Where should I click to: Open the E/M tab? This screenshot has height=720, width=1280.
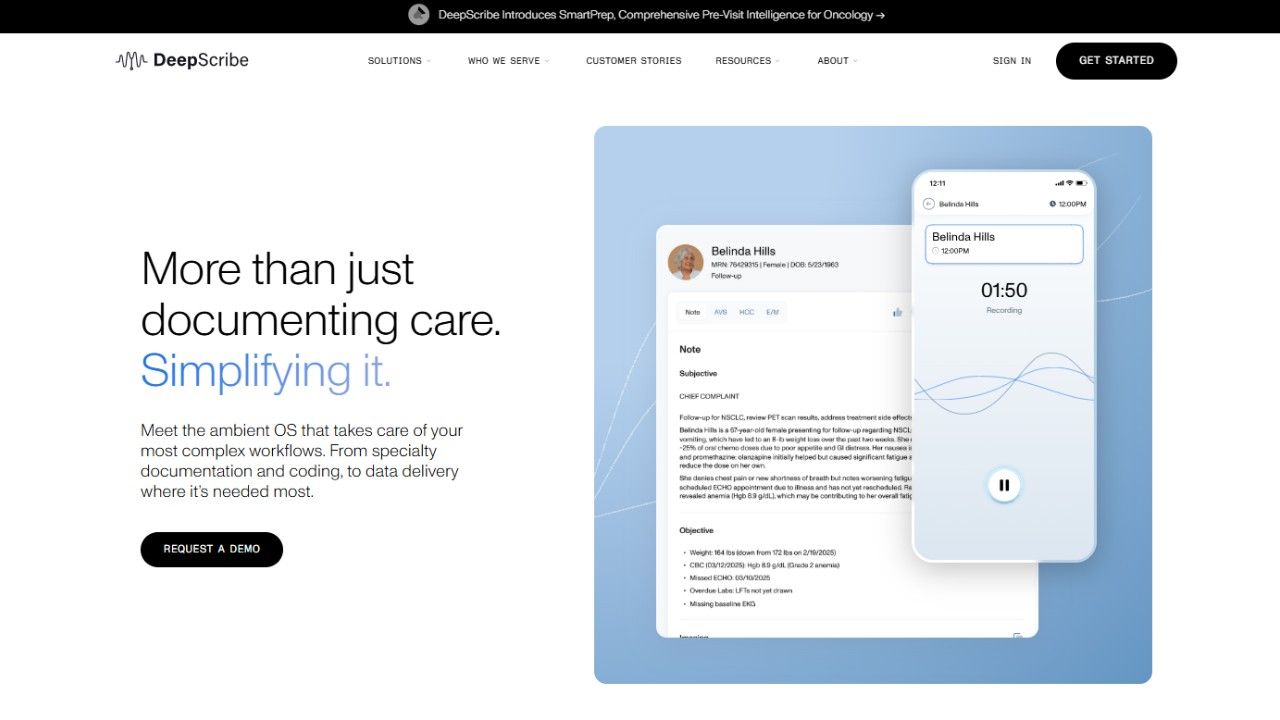tap(772, 312)
